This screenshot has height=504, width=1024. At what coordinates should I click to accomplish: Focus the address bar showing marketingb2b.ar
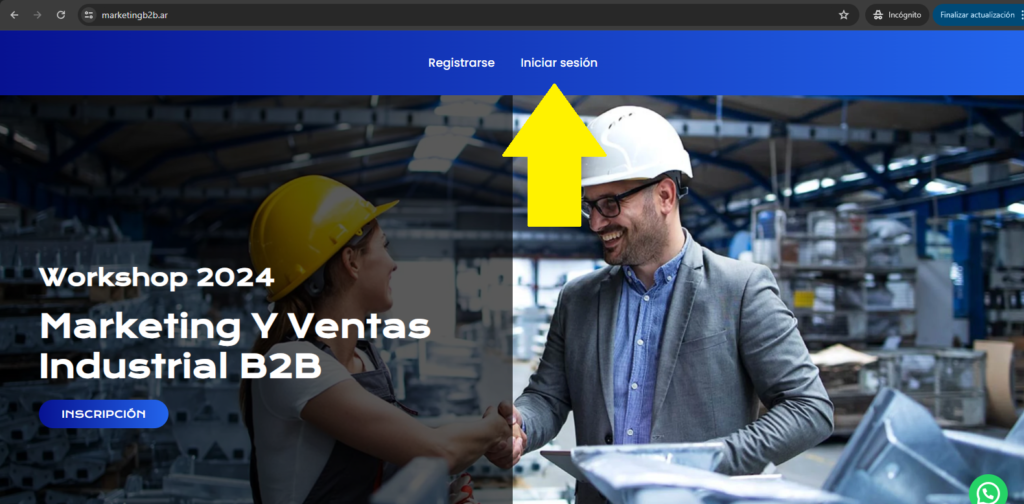click(x=457, y=15)
